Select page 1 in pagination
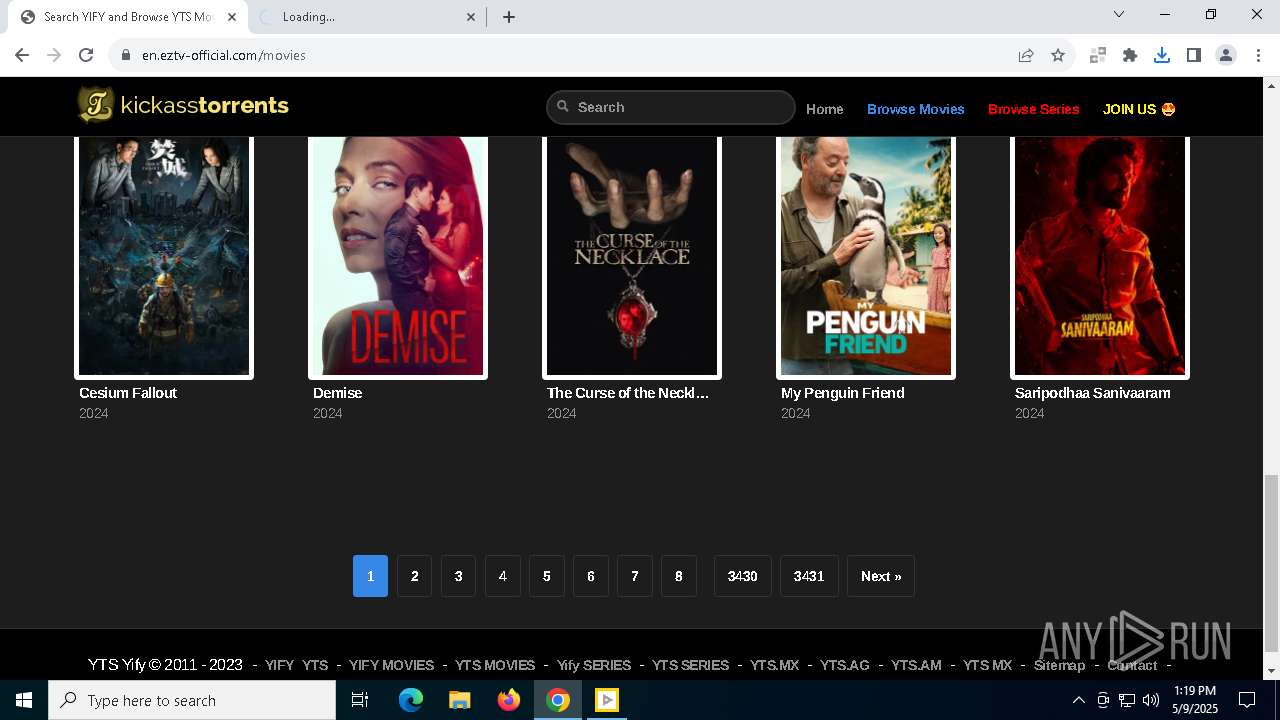 point(370,576)
